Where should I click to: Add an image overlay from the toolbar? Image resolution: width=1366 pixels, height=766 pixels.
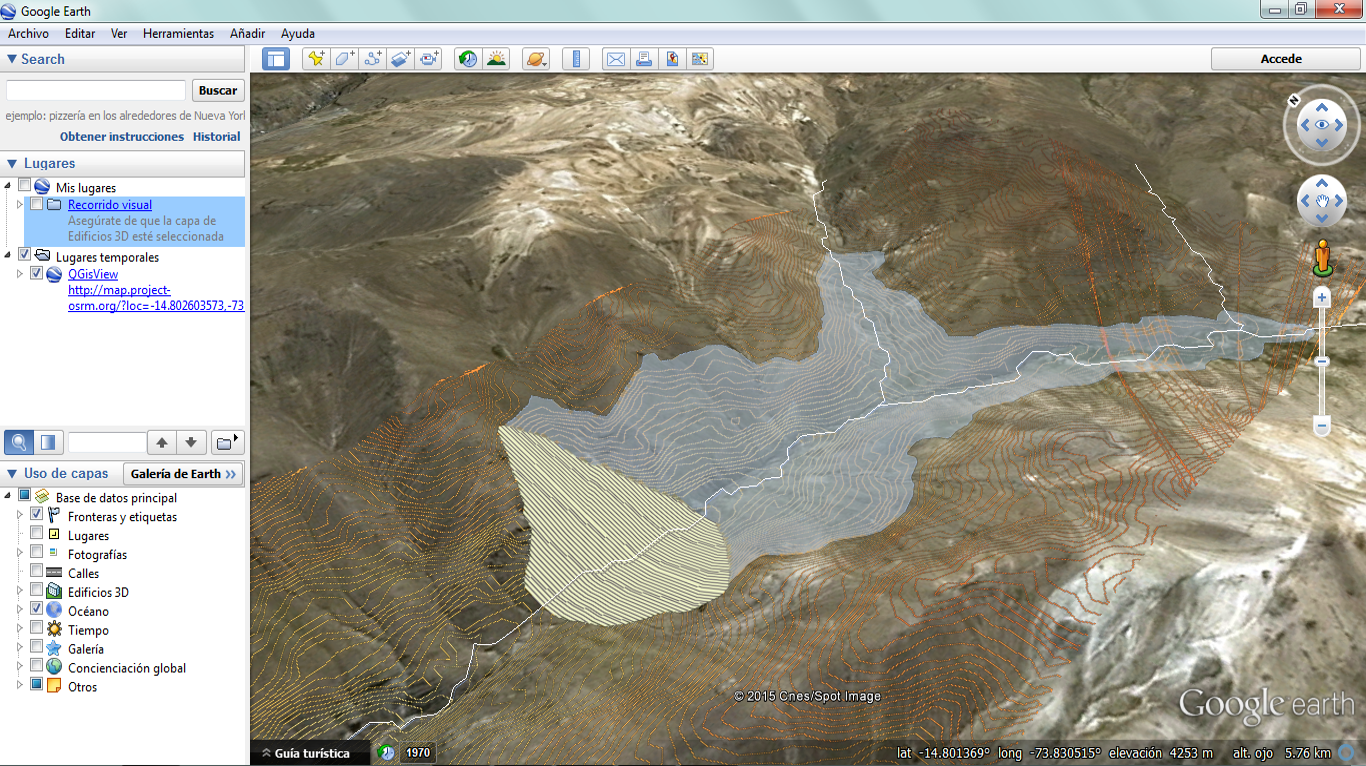401,59
